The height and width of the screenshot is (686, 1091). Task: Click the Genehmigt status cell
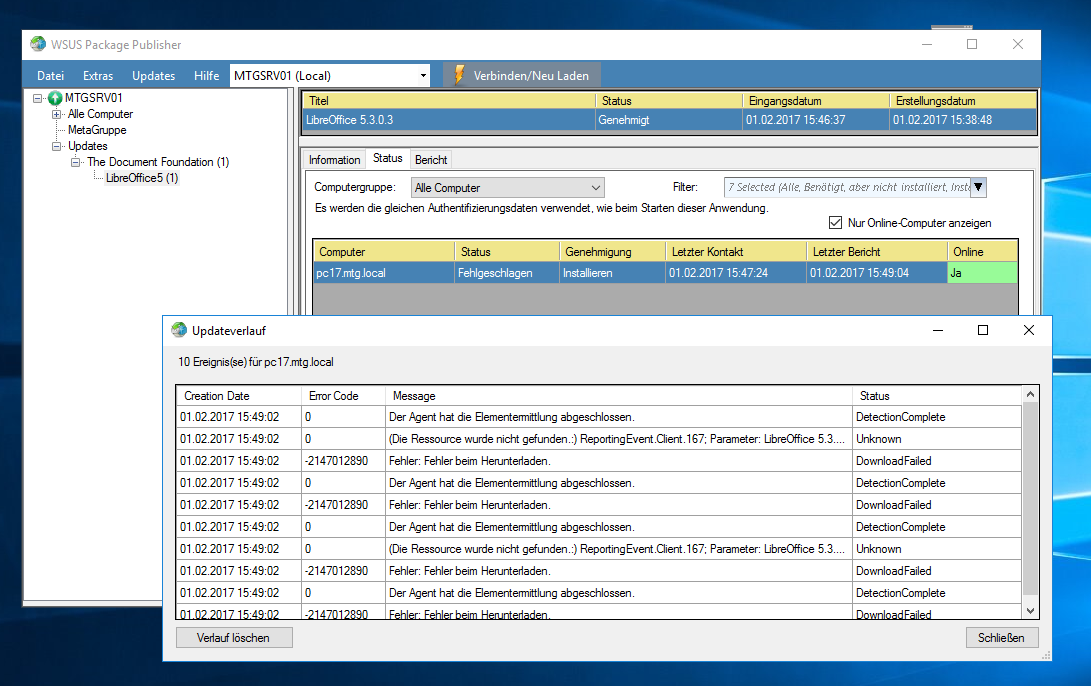(669, 120)
